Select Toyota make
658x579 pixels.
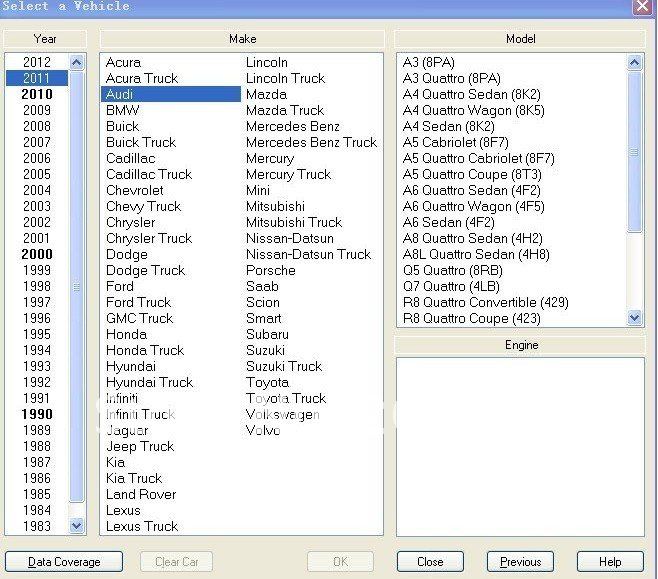[267, 382]
